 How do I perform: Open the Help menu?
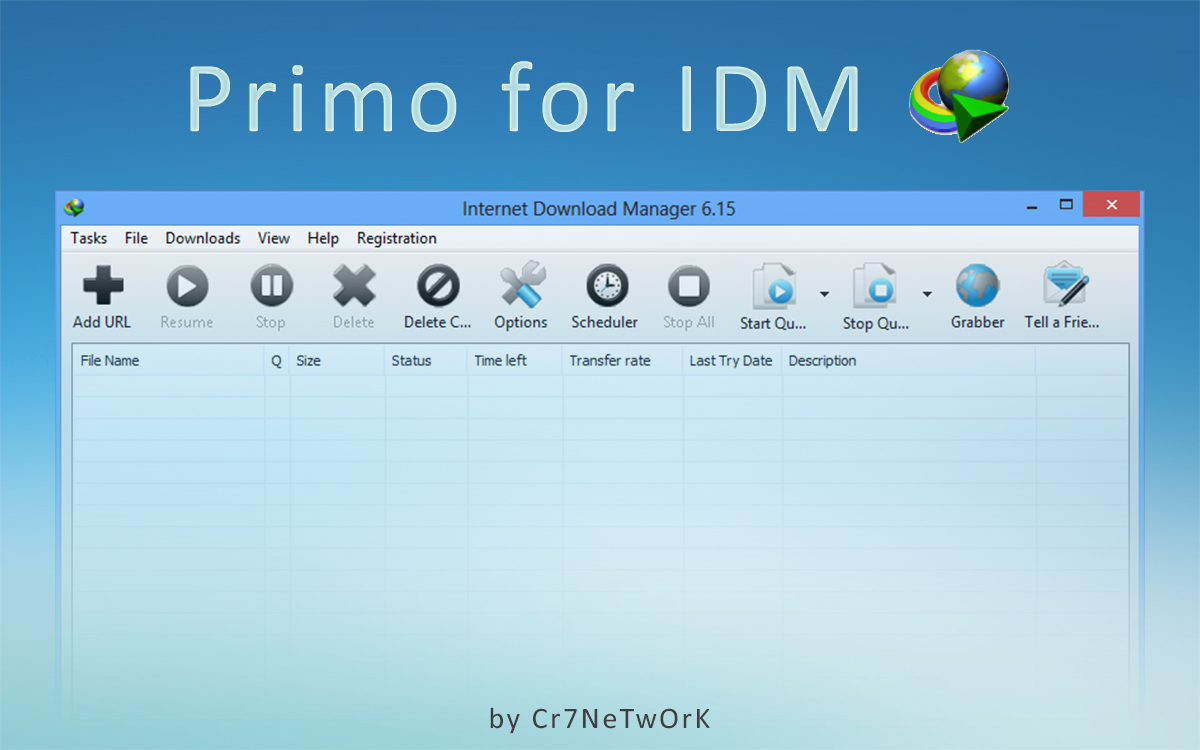tap(323, 238)
